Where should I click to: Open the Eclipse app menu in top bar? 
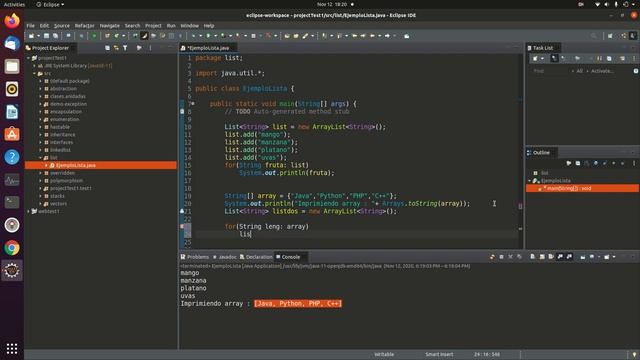(x=50, y=4)
